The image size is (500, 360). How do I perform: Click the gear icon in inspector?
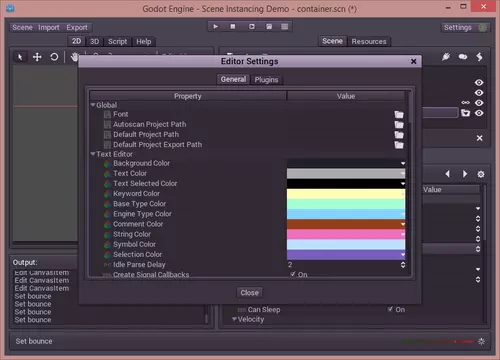tap(481, 174)
